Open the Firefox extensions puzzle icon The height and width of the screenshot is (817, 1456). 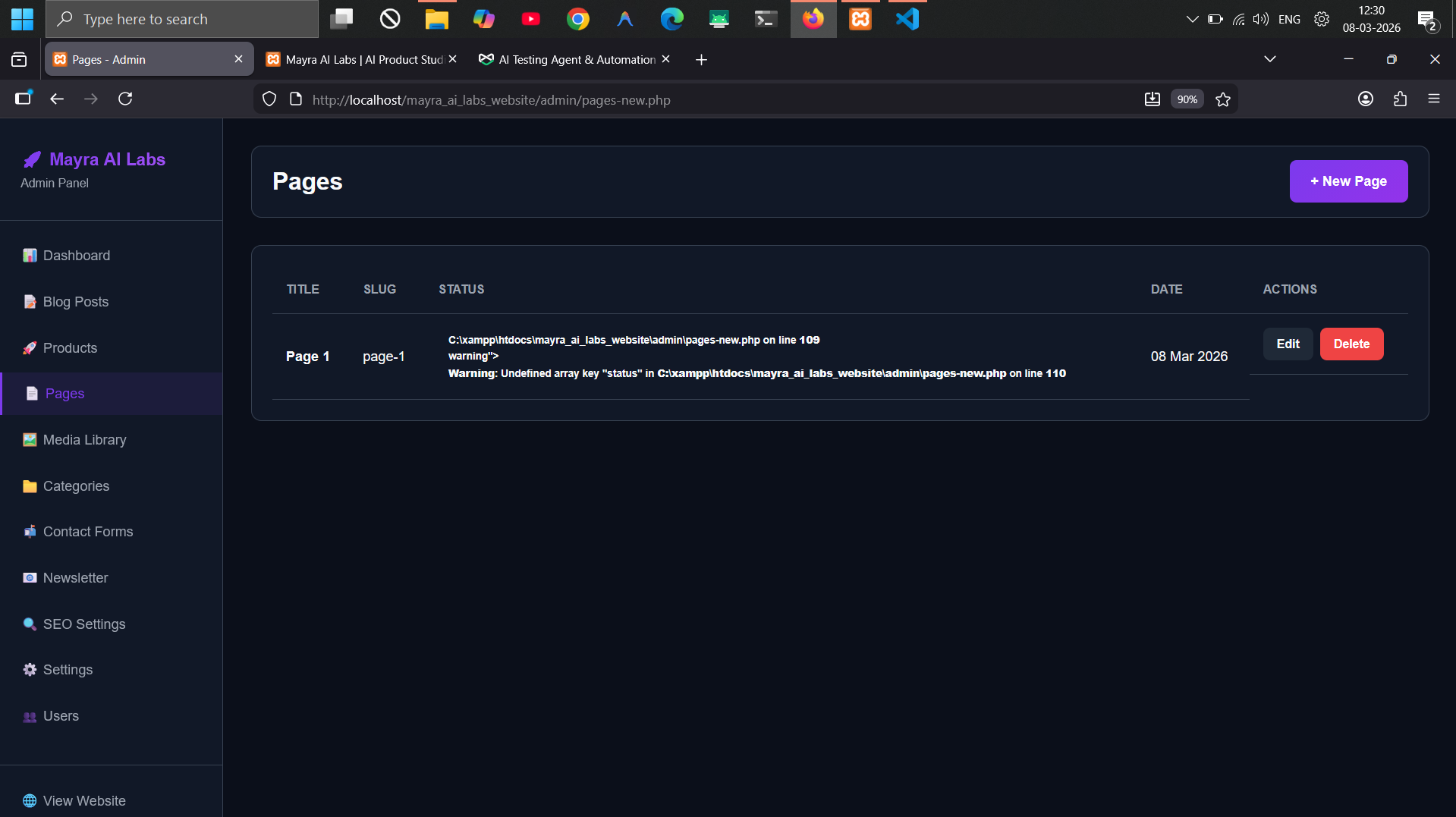coord(1400,99)
